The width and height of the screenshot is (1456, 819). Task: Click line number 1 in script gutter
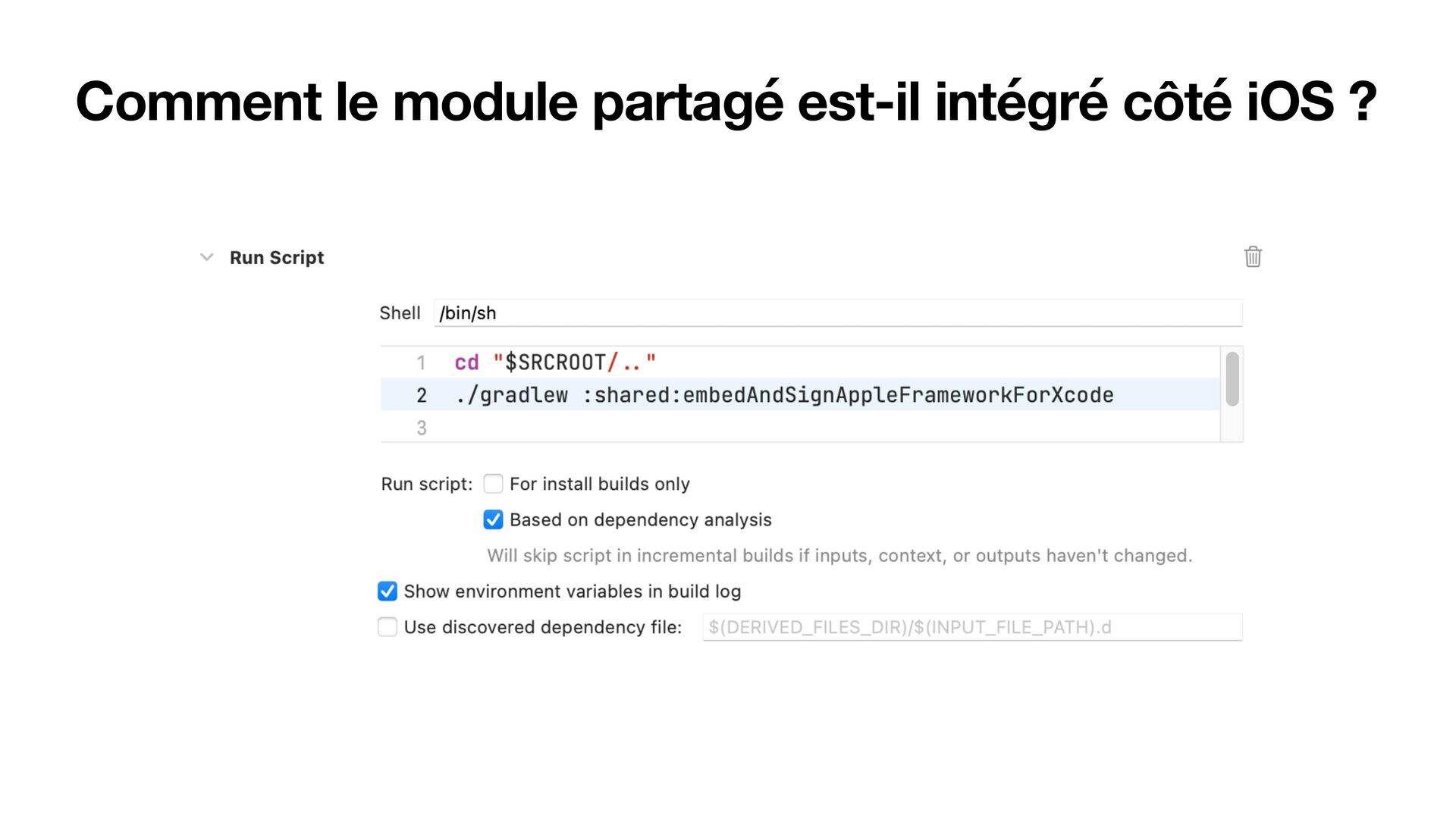(421, 362)
